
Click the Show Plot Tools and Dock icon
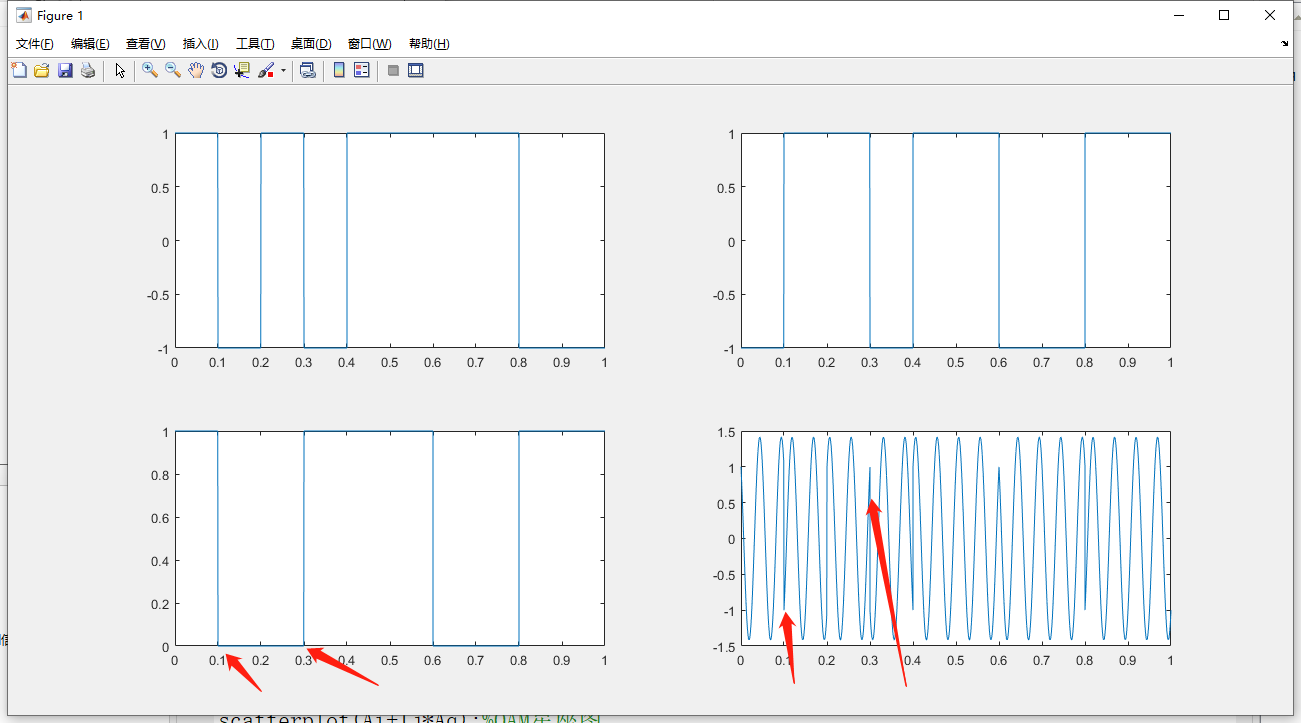pyautogui.click(x=416, y=70)
